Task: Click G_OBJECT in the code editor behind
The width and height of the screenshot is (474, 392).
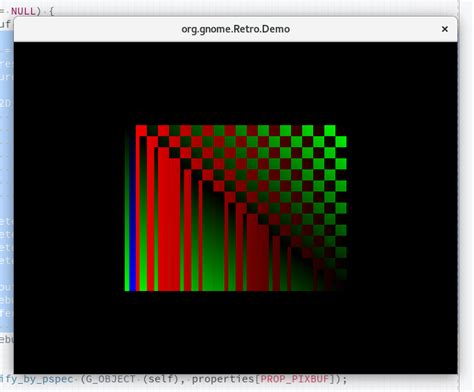Action: pos(109,379)
